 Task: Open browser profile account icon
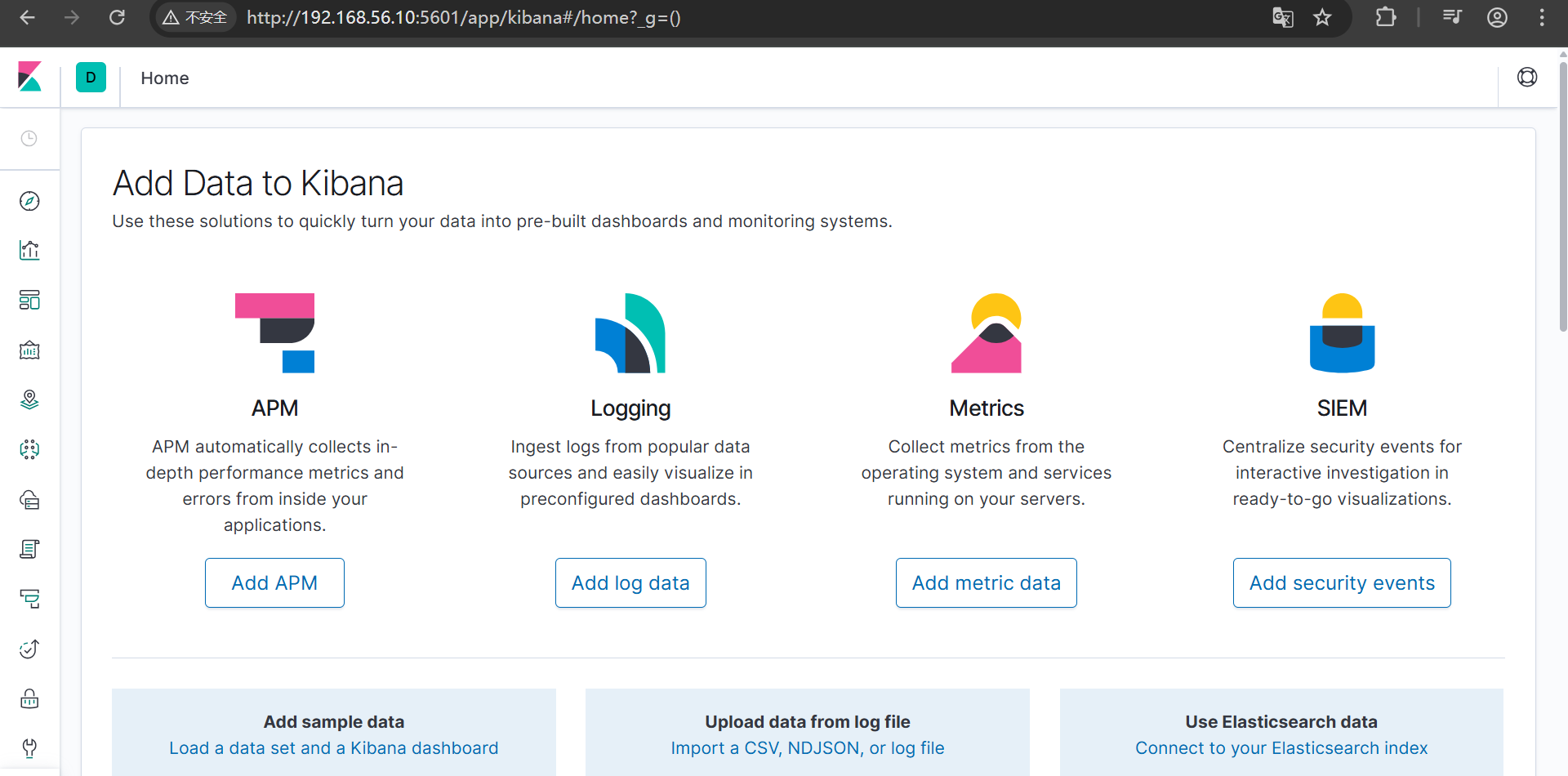tap(1497, 17)
